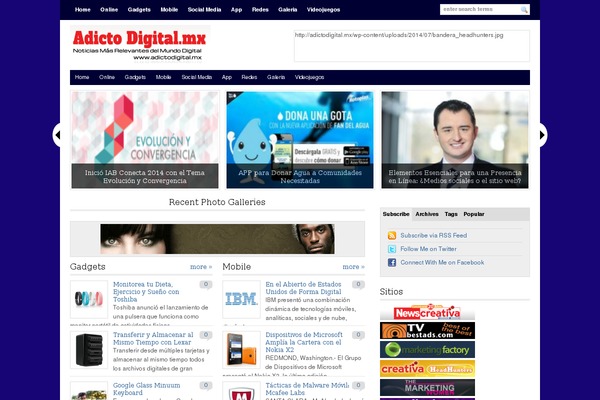Open the Newscreativa site banner
The image size is (600, 400).
(427, 312)
